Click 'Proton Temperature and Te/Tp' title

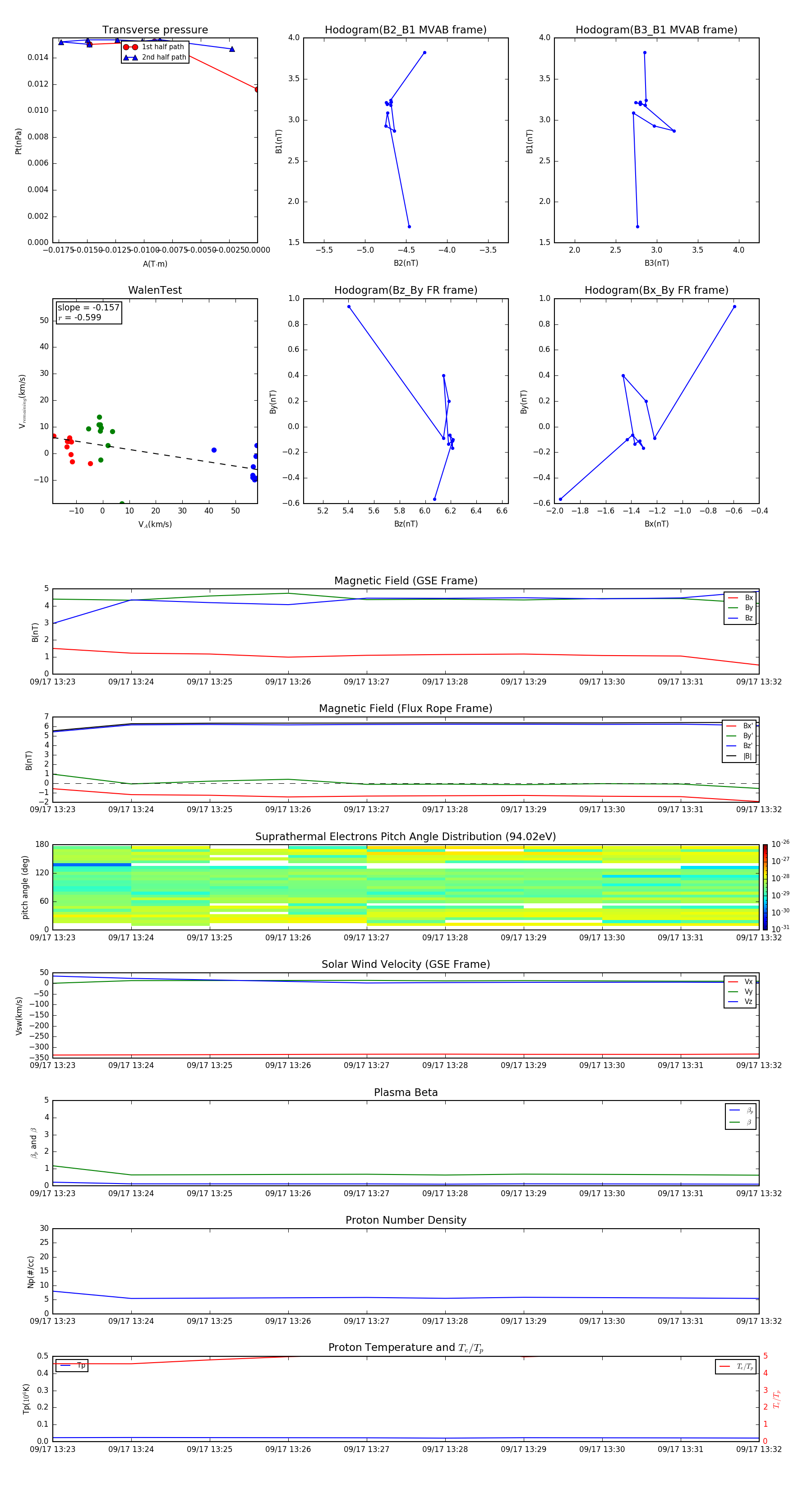(x=406, y=1348)
